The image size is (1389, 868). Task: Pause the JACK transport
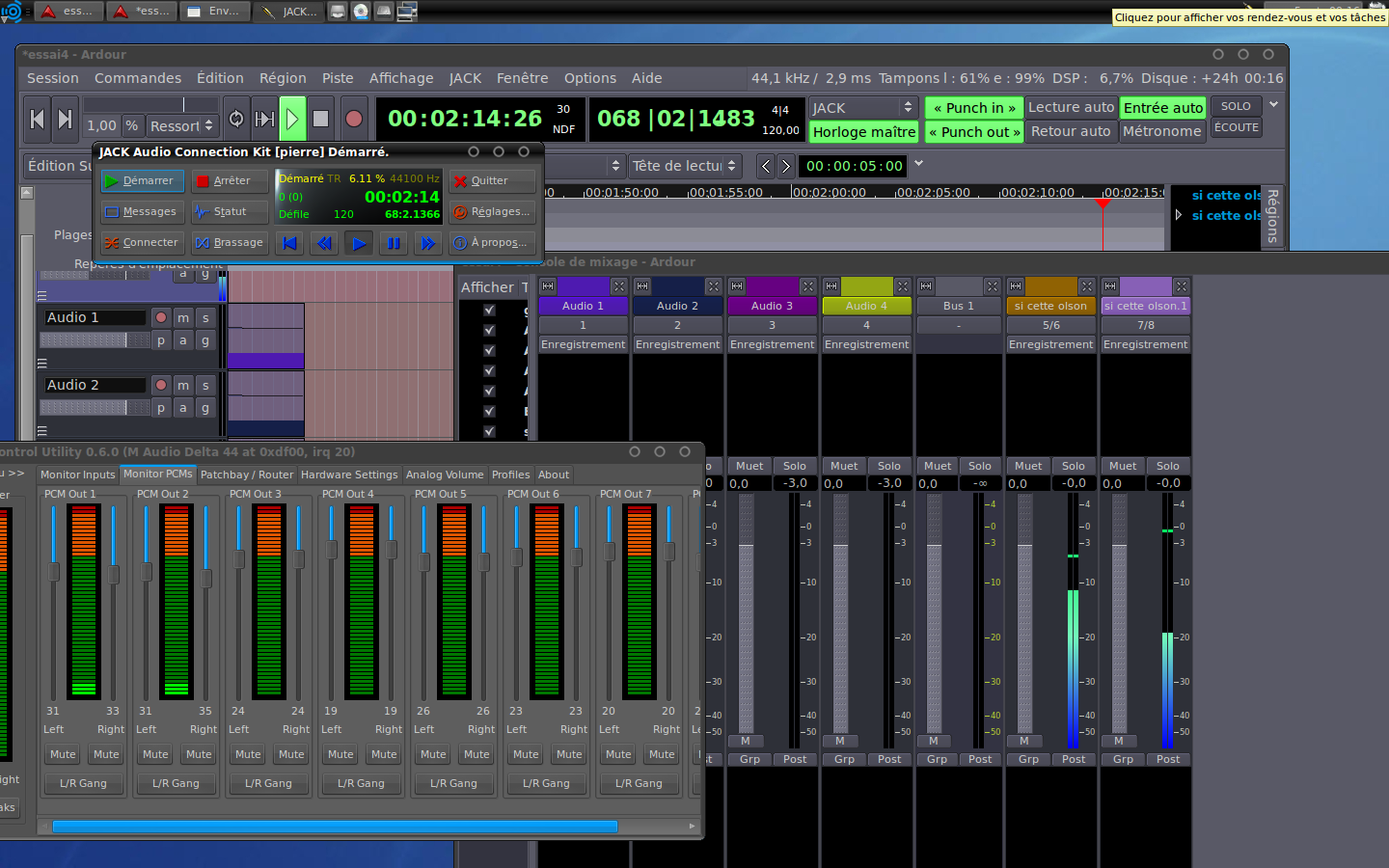(x=394, y=243)
